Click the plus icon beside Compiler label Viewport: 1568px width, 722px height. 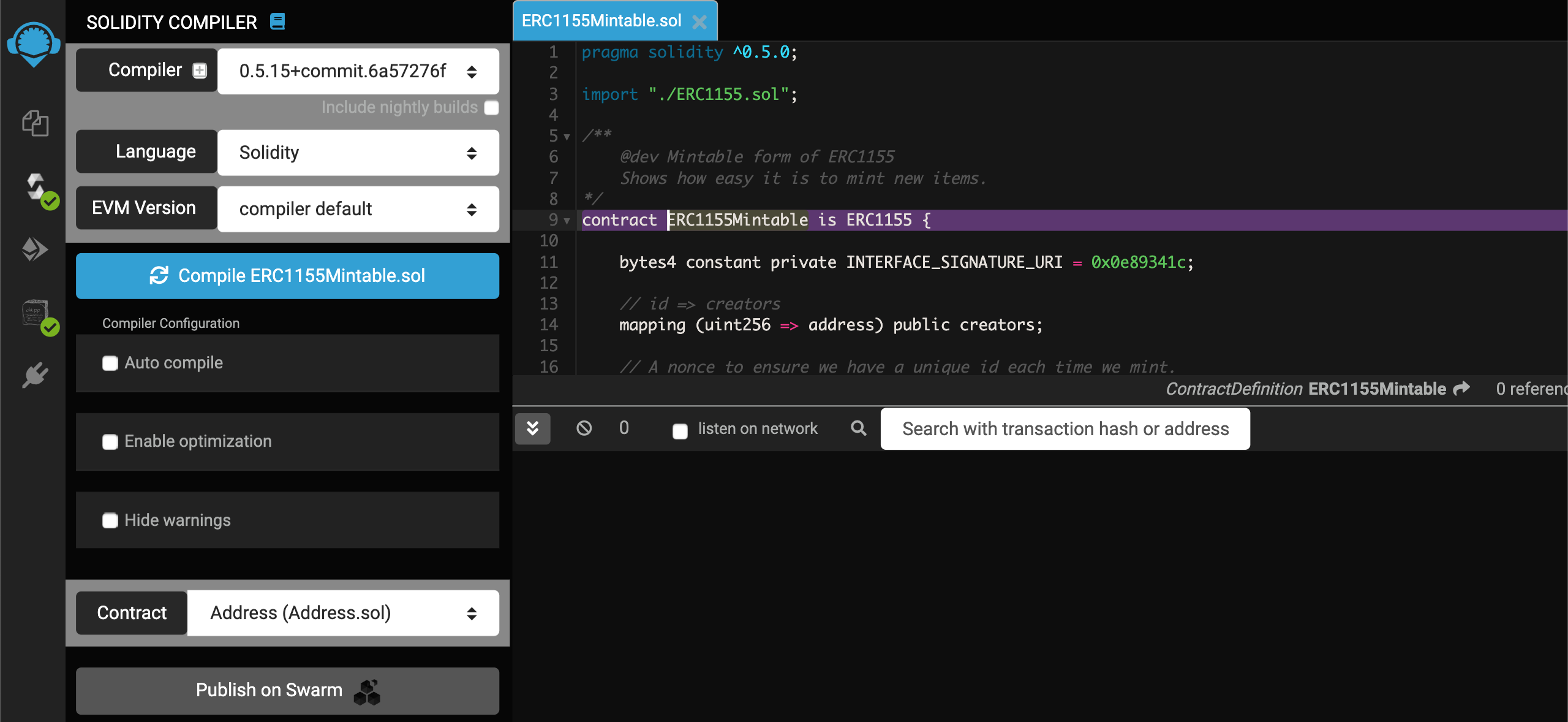click(x=200, y=70)
